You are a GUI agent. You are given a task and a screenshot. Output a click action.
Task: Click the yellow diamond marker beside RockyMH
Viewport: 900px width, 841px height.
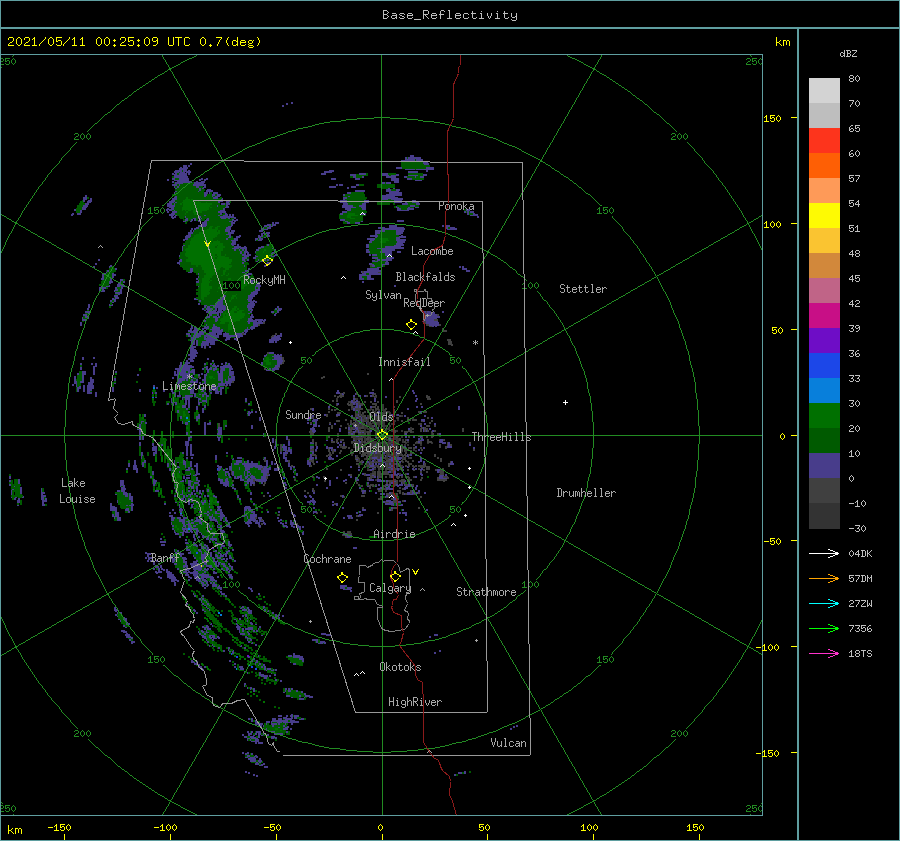click(x=267, y=261)
